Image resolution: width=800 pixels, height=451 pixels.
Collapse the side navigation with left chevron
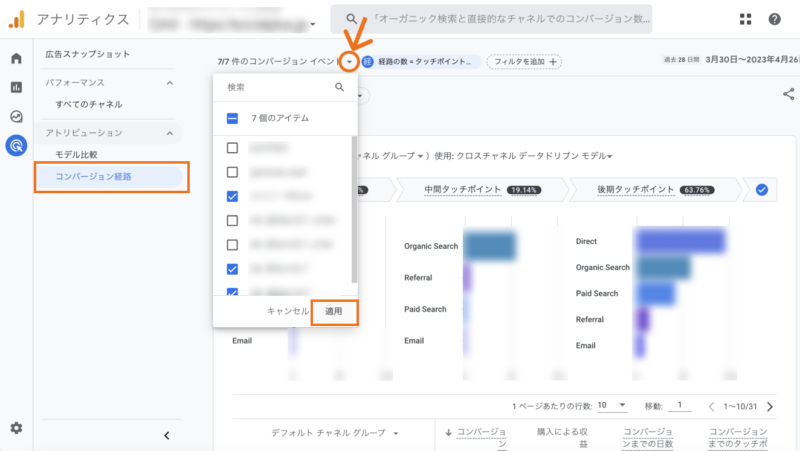click(166, 435)
